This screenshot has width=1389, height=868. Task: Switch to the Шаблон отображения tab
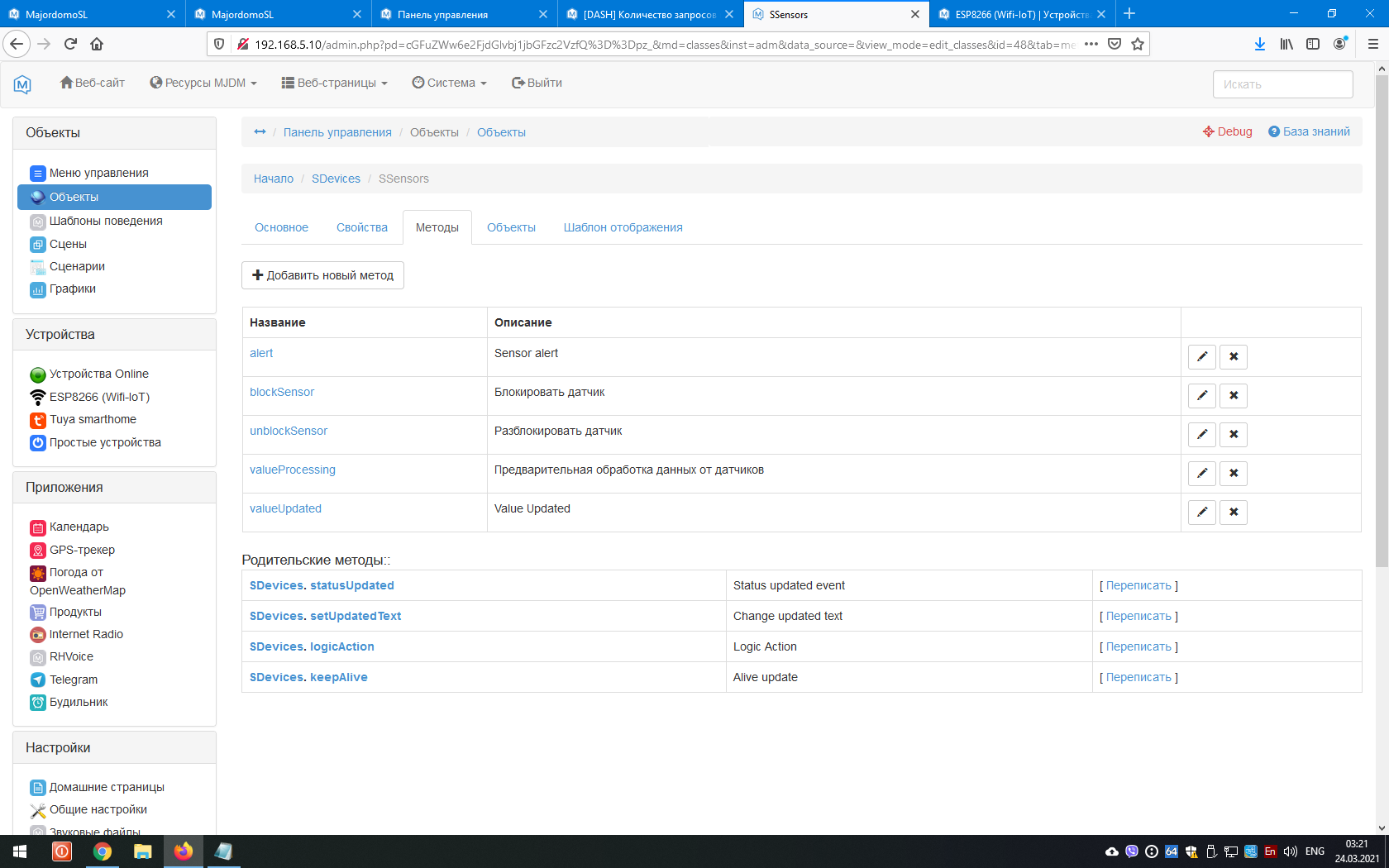click(x=623, y=227)
